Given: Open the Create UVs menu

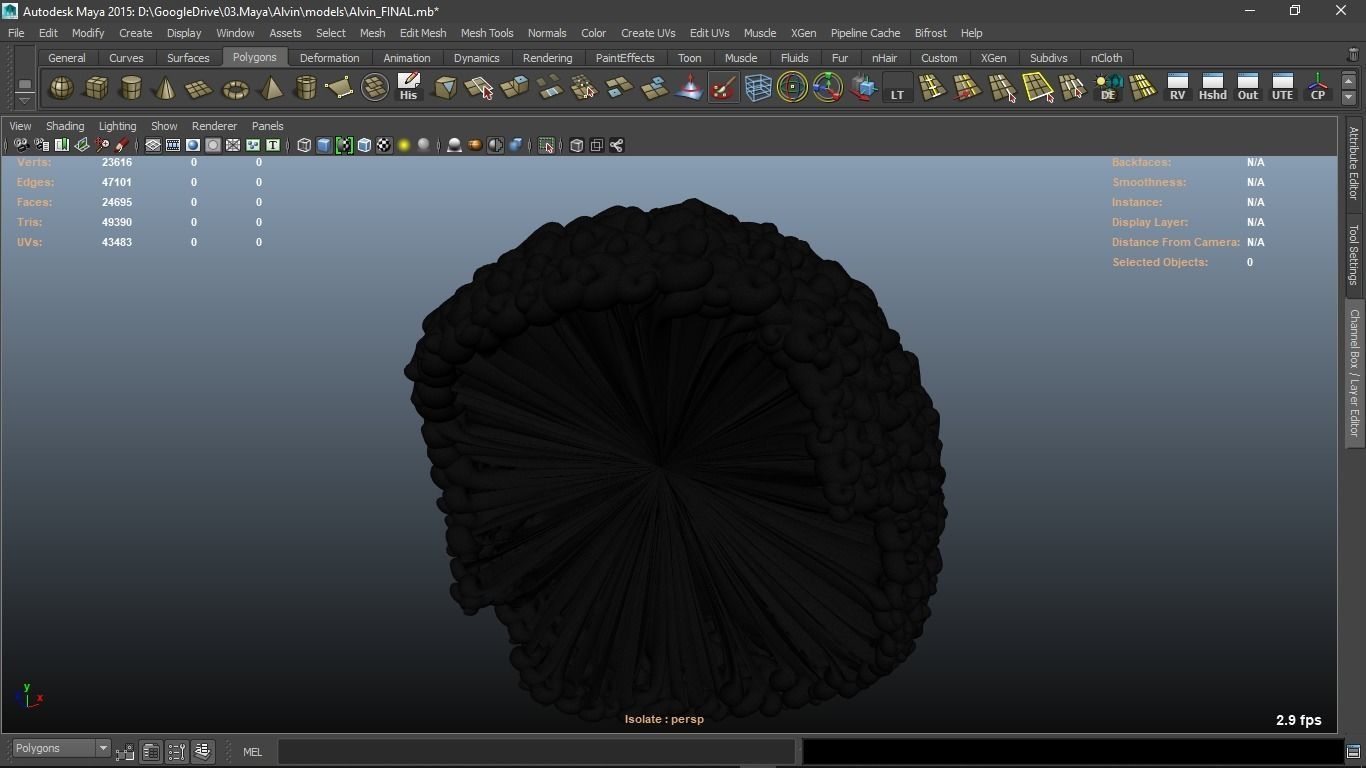Looking at the screenshot, I should [648, 33].
